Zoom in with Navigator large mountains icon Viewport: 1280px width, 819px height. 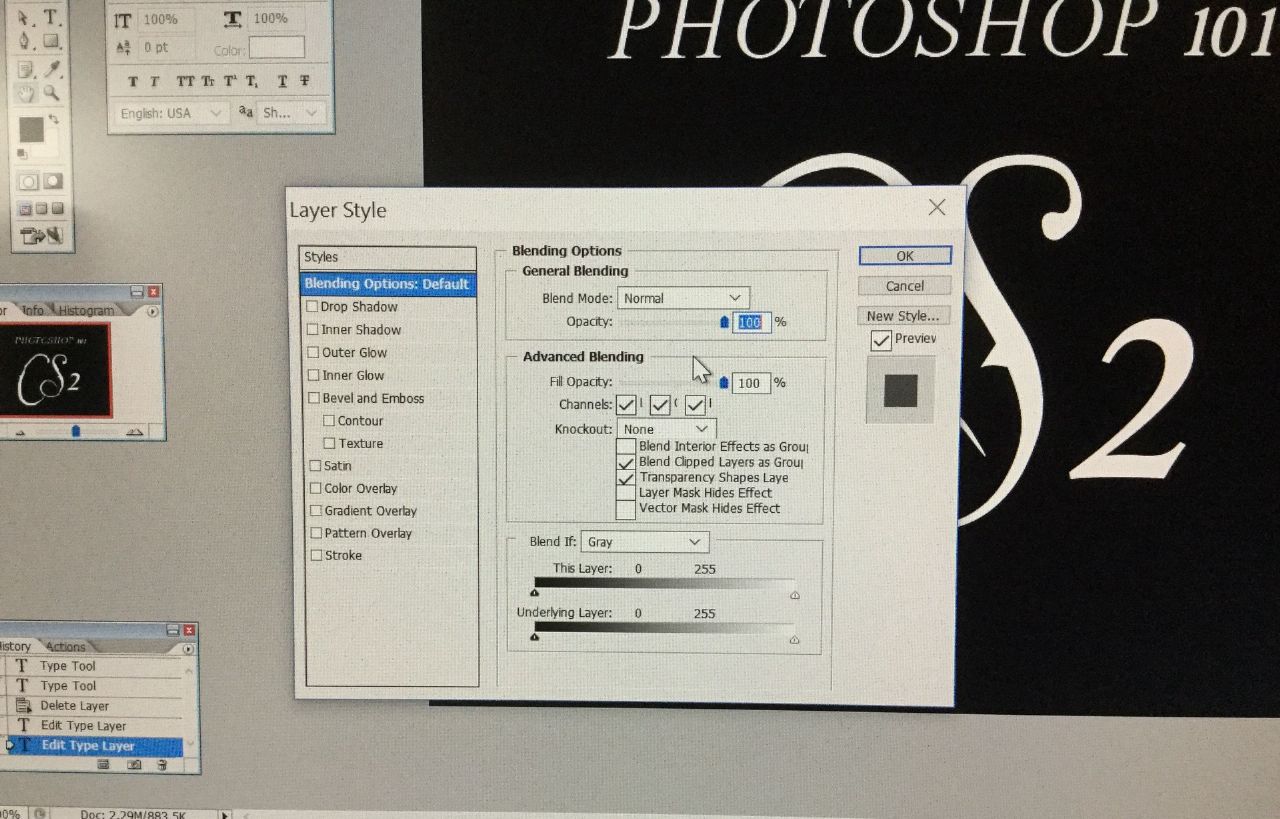[135, 431]
